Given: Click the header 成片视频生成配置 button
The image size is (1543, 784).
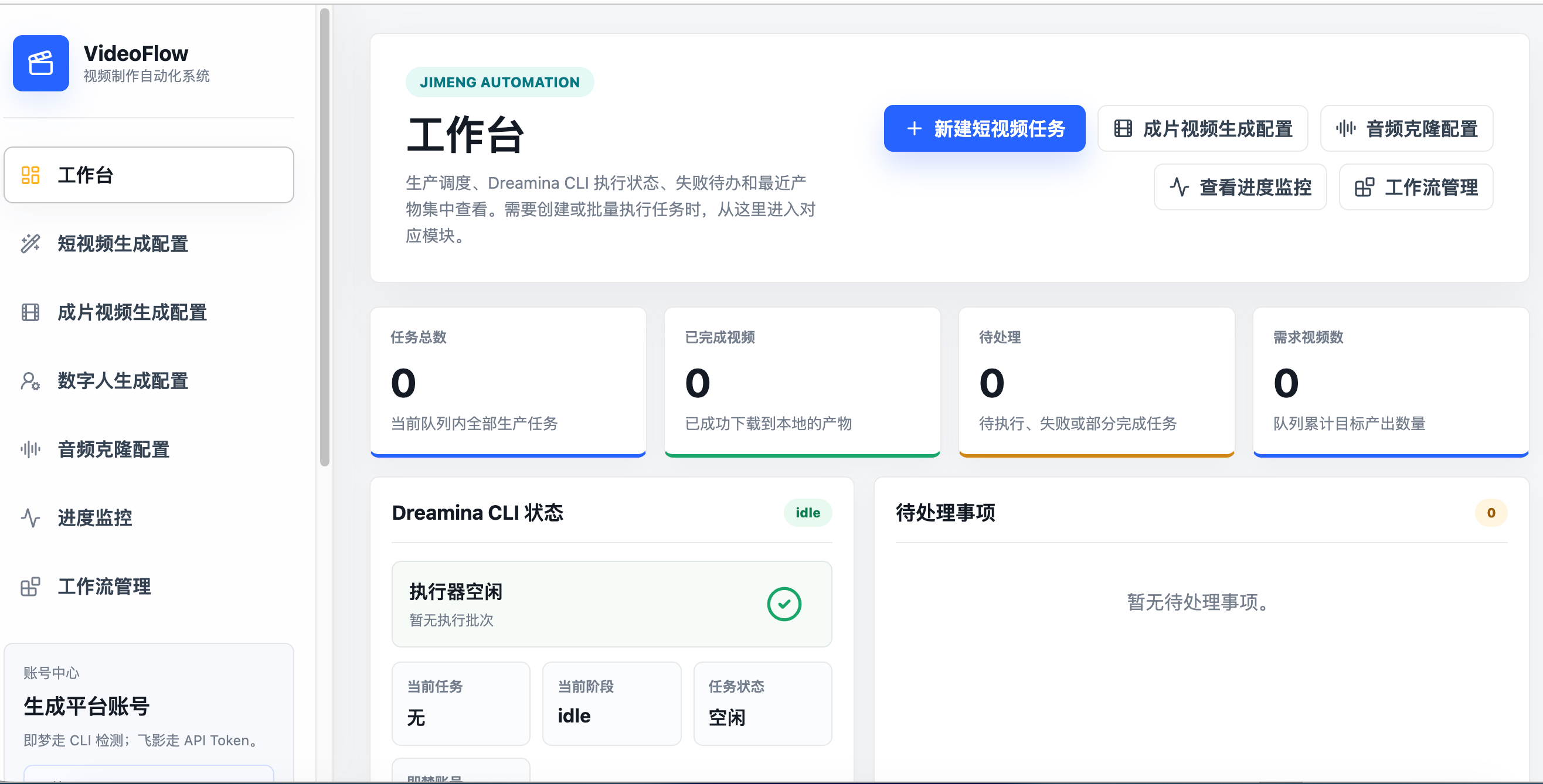Looking at the screenshot, I should (1202, 129).
